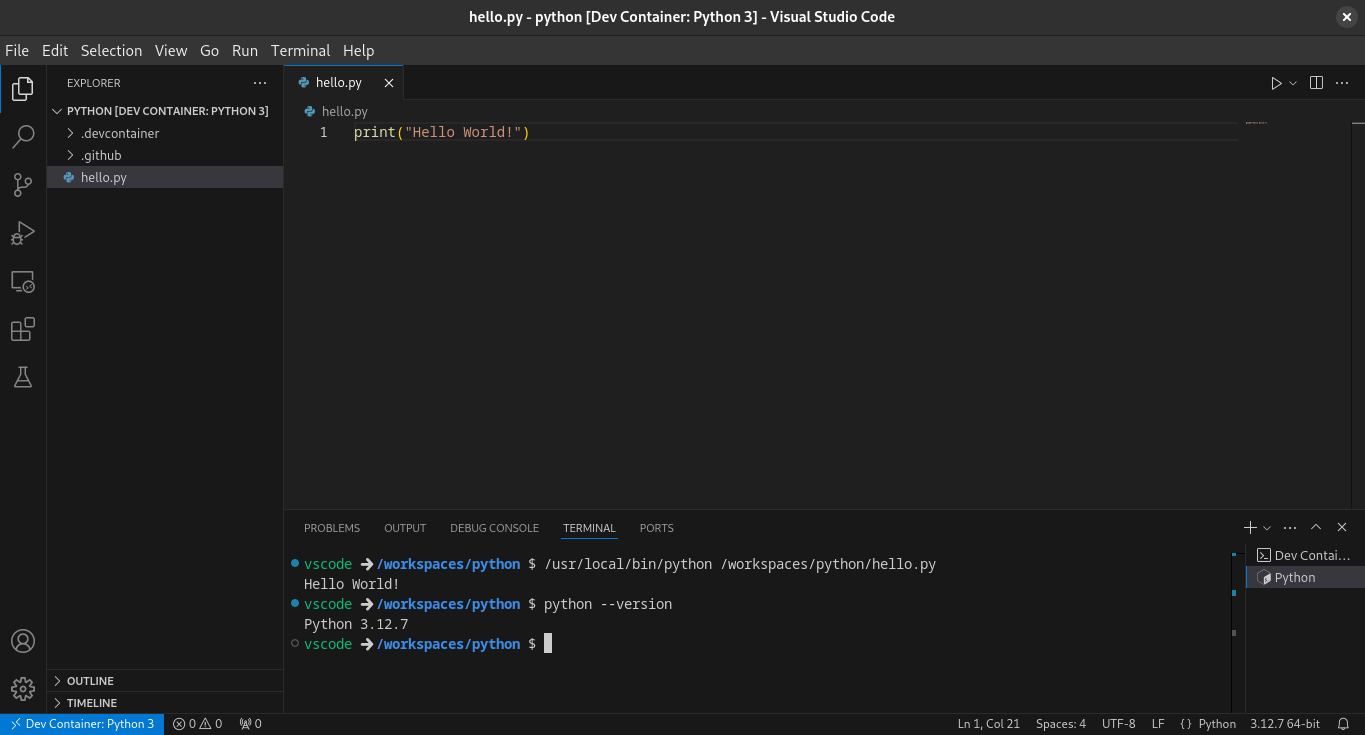Open the Testing flask view

pyautogui.click(x=23, y=377)
